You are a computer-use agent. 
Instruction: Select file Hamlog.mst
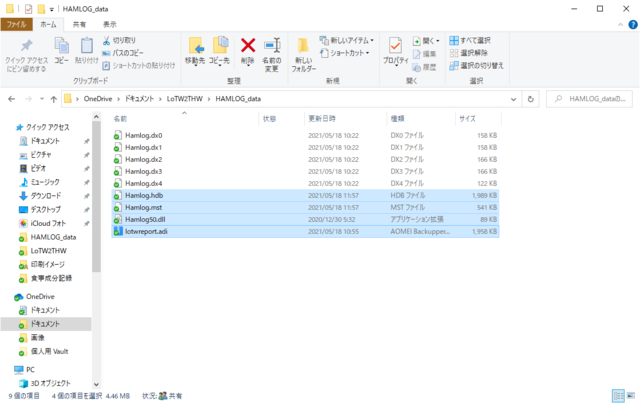click(x=305, y=207)
